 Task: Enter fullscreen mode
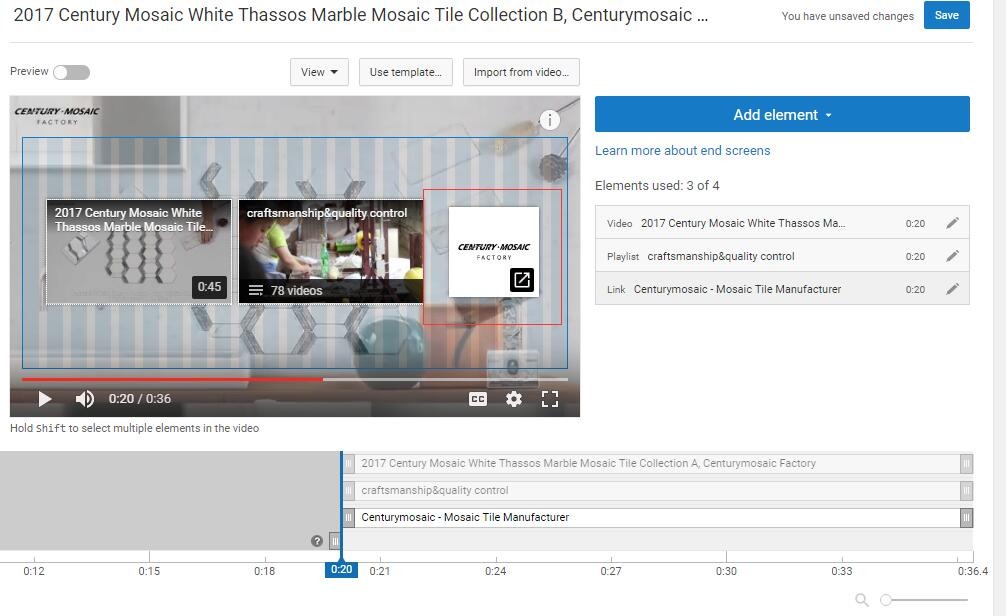pyautogui.click(x=550, y=399)
